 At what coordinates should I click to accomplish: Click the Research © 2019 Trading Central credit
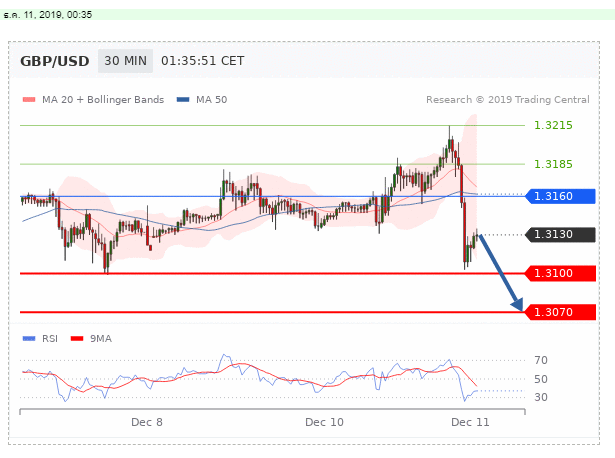coord(508,100)
